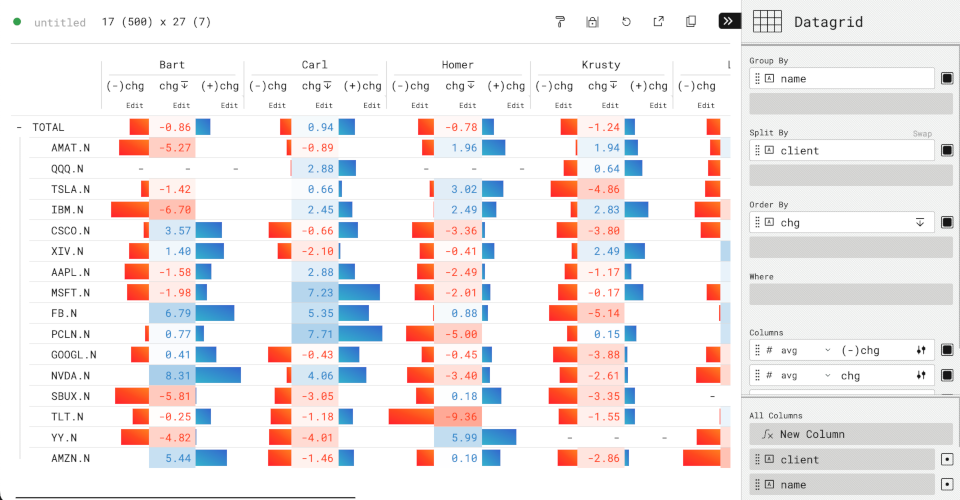960x500 pixels.
Task: Uncheck the client Split By checkbox
Action: pyautogui.click(x=947, y=150)
